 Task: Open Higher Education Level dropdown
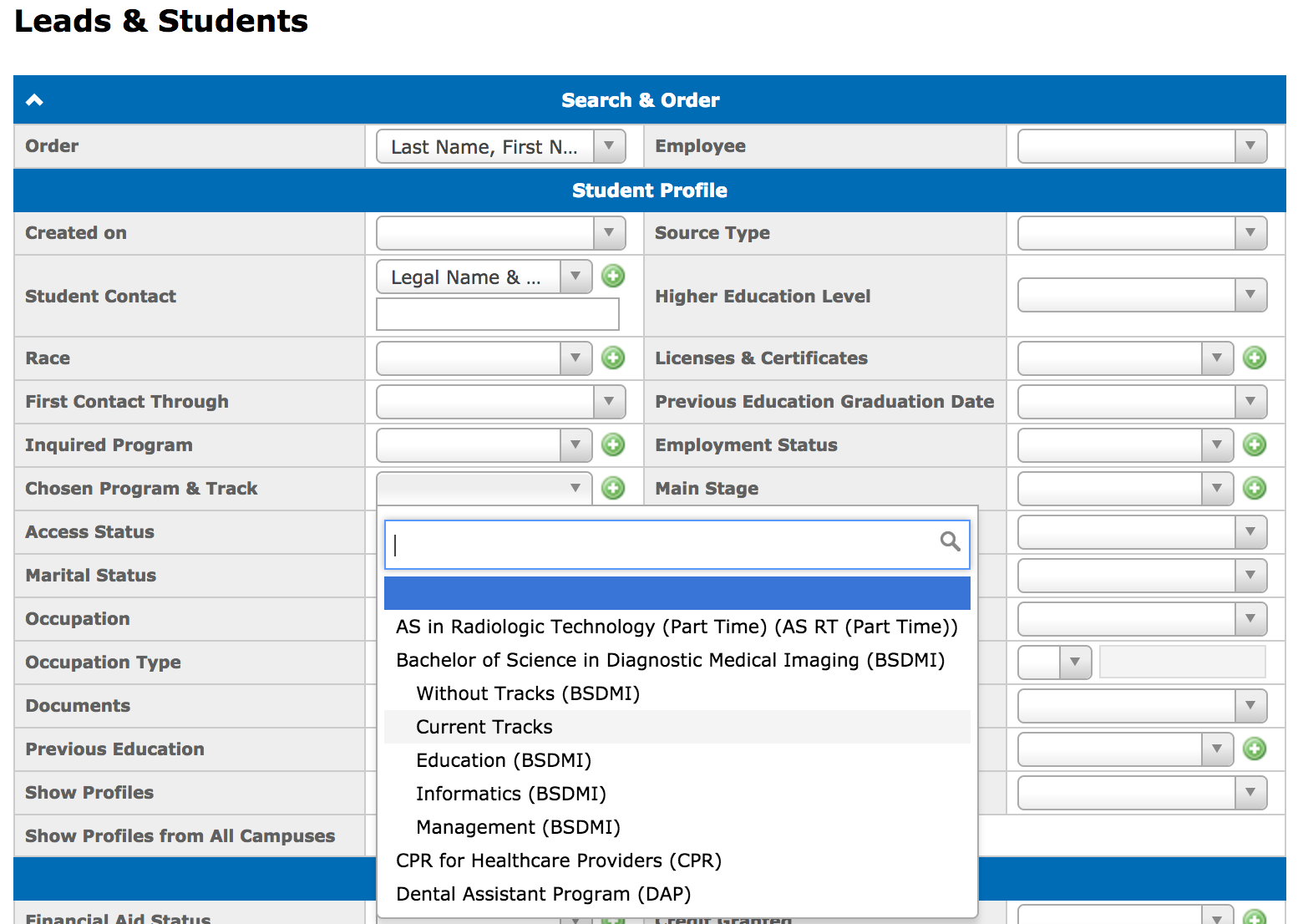tap(1142, 295)
